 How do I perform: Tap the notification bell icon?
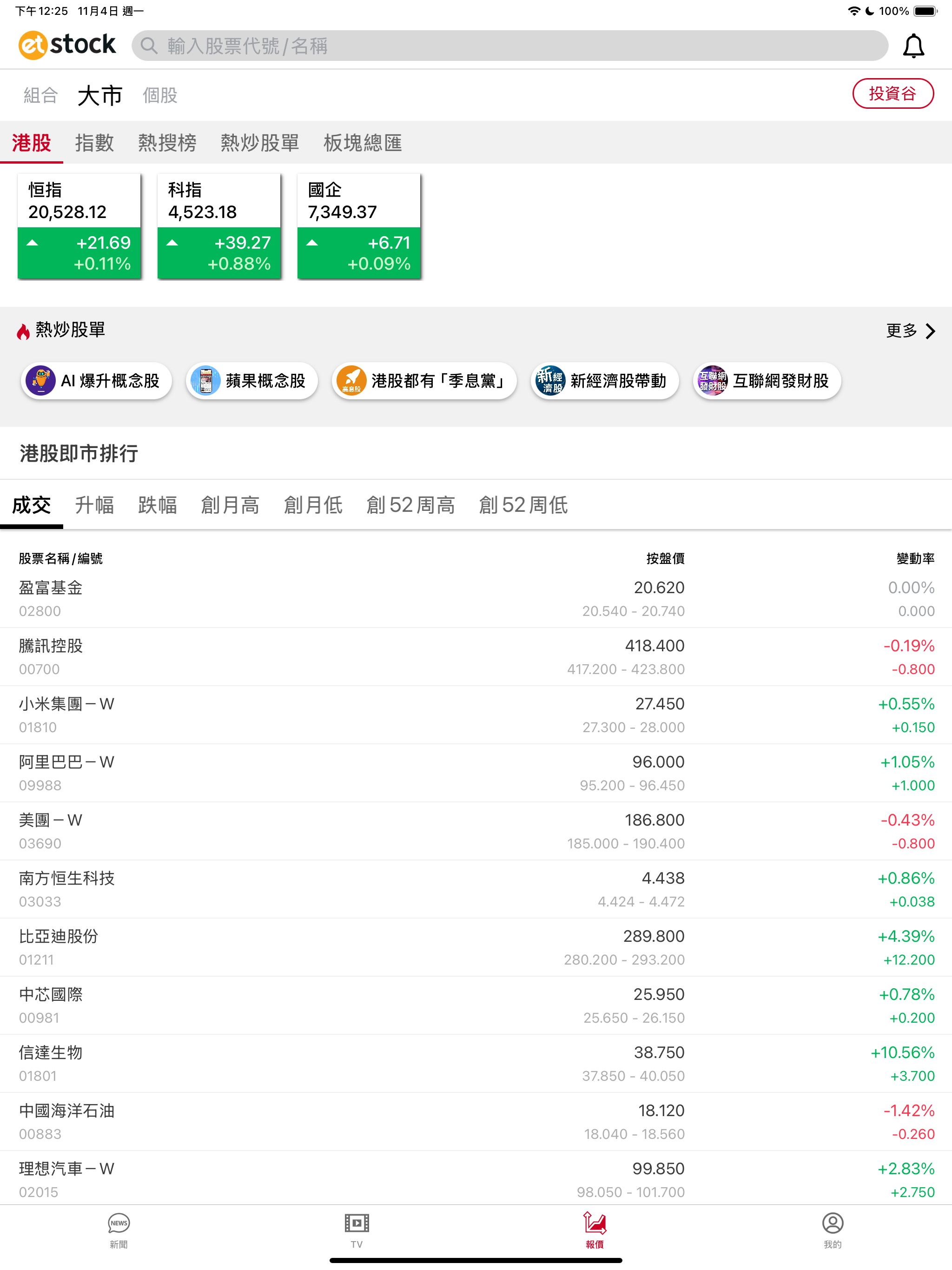click(x=913, y=46)
